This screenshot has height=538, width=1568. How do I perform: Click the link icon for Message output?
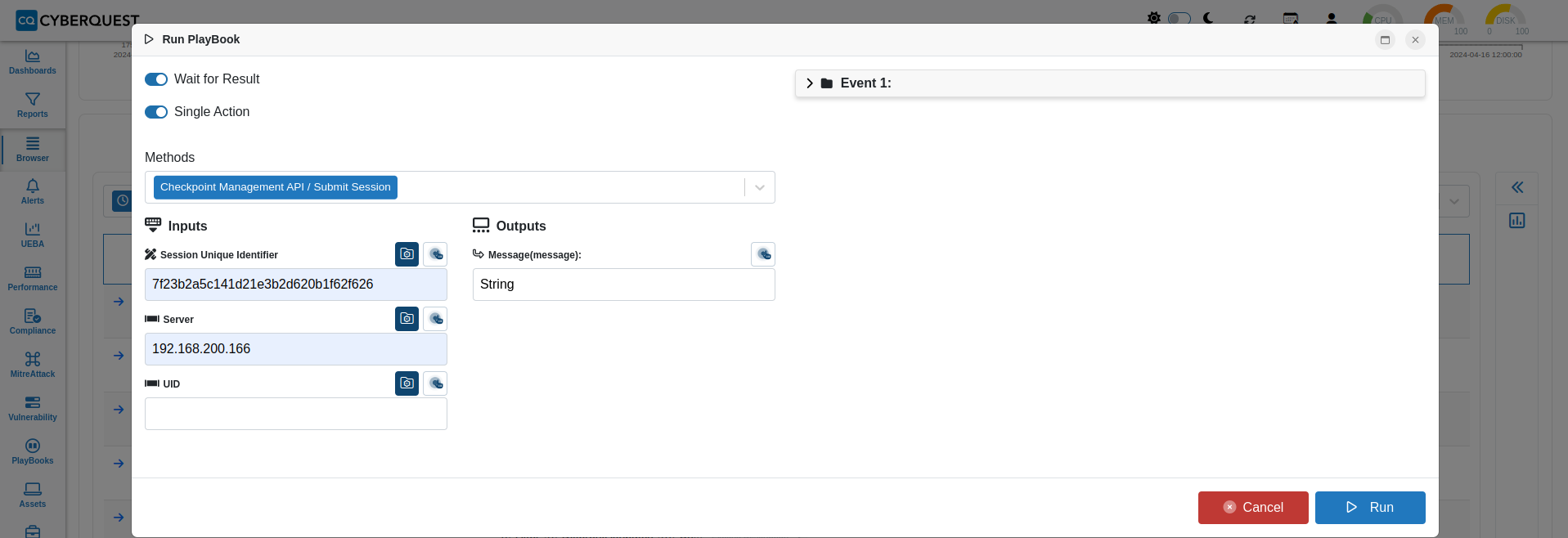[x=763, y=254]
